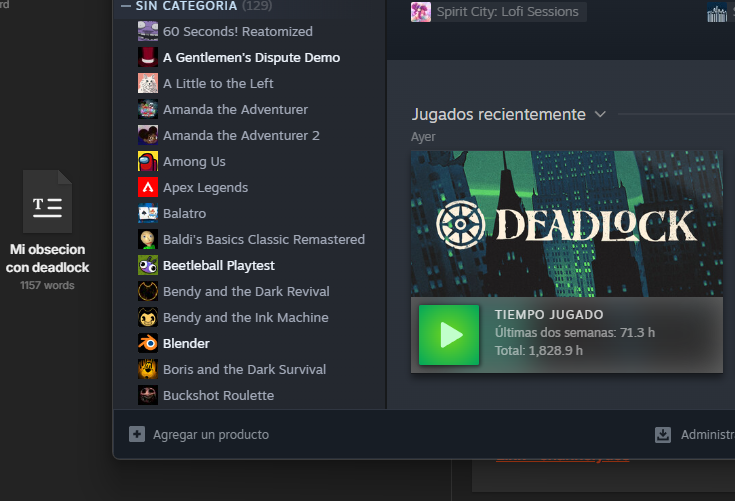The height and width of the screenshot is (501, 735).
Task: Select Balatro in the game list
Action: [x=184, y=213]
